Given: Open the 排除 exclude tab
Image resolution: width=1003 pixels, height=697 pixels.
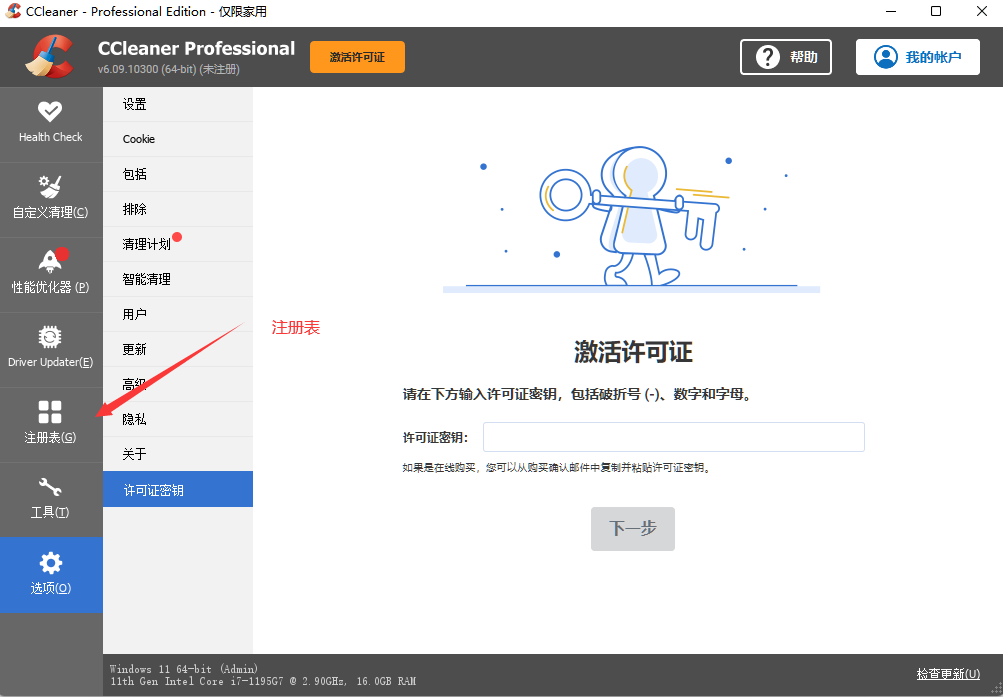Looking at the screenshot, I should tap(178, 209).
